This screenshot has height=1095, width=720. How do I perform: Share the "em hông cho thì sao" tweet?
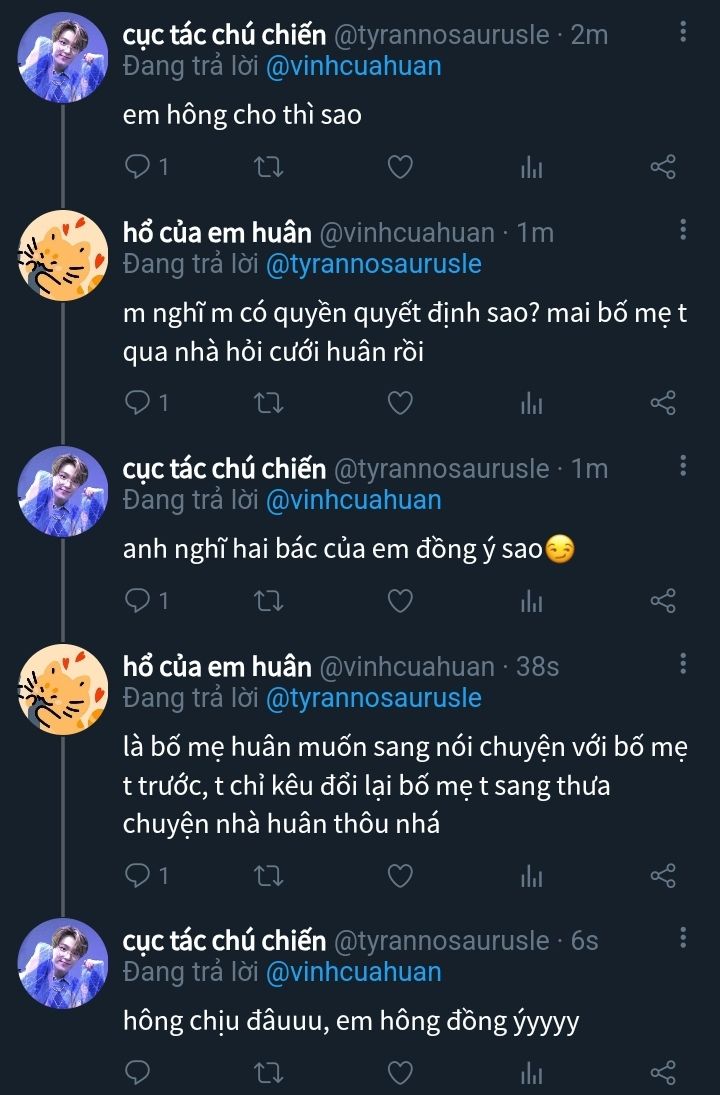point(663,167)
